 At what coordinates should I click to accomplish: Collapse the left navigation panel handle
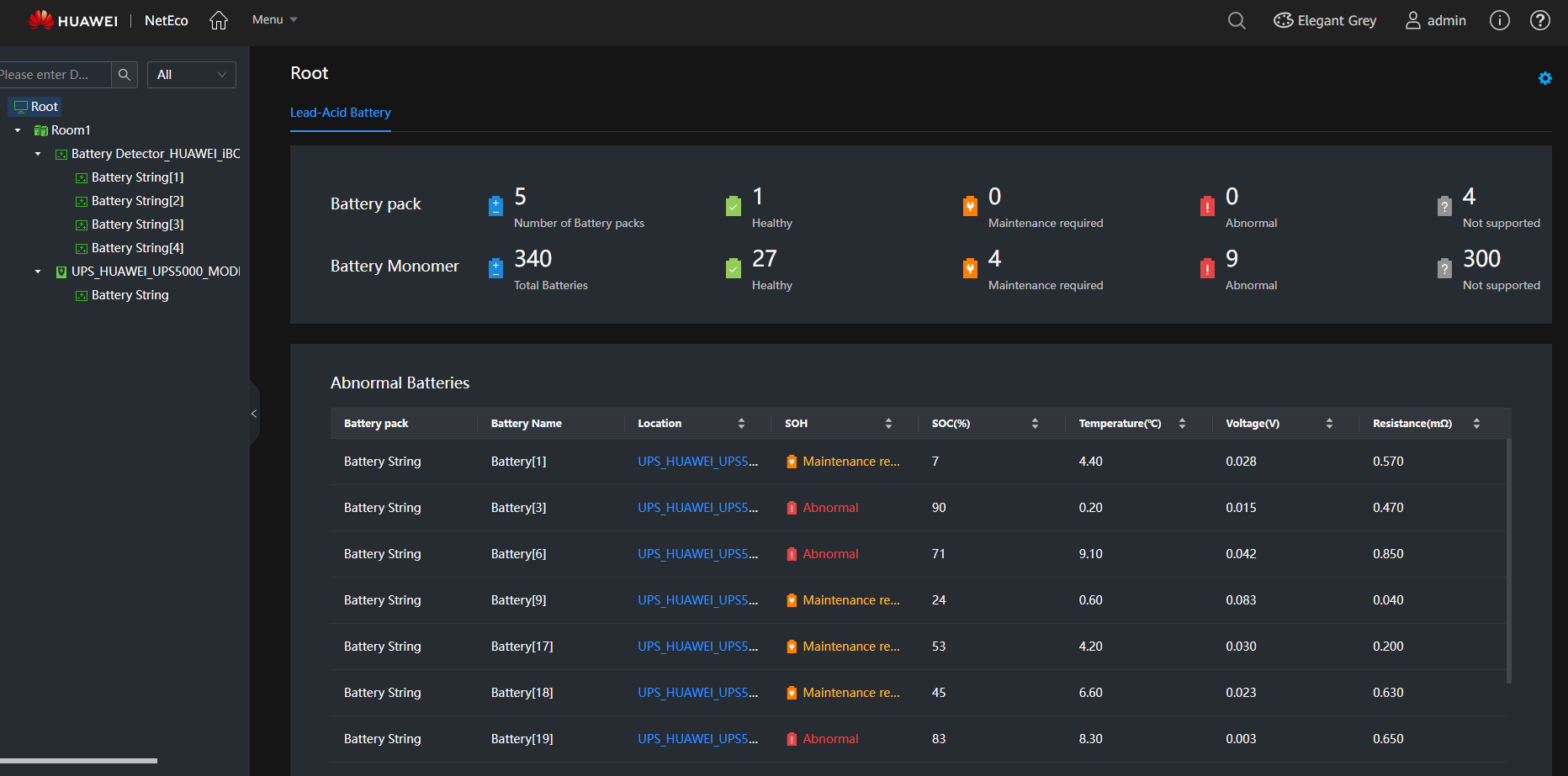click(254, 414)
